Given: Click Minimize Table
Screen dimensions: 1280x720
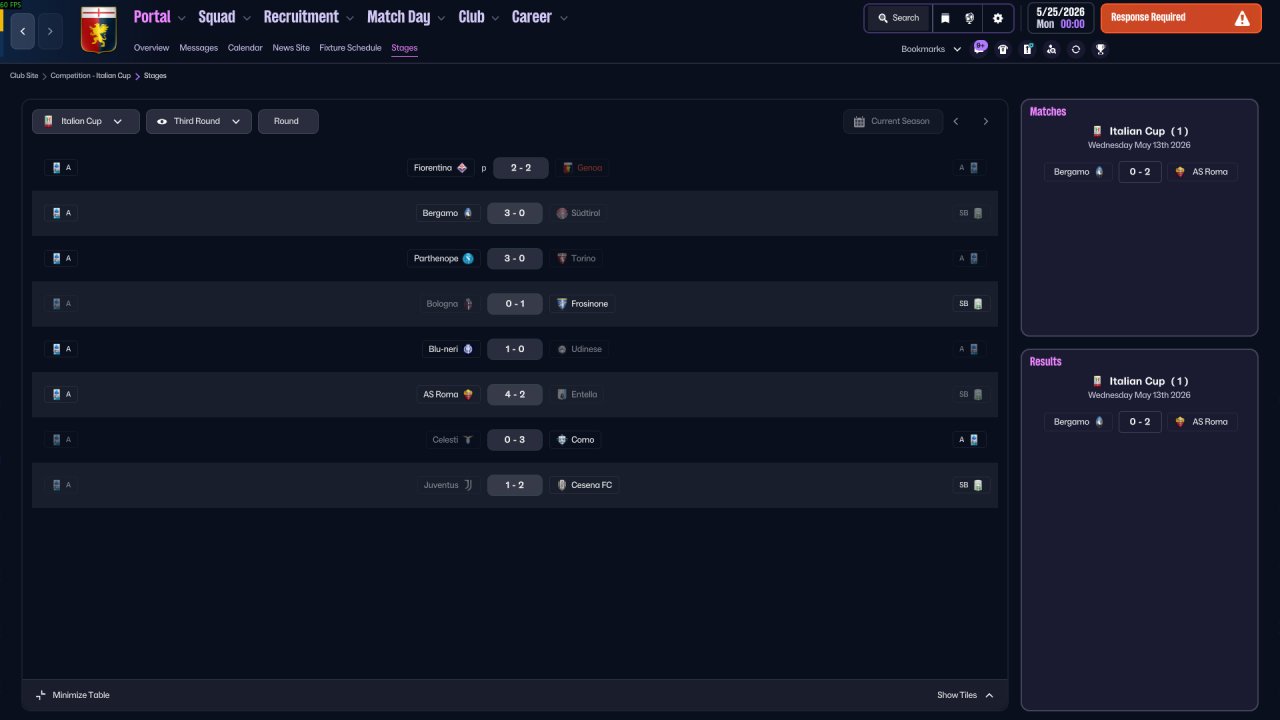Looking at the screenshot, I should click(x=73, y=695).
